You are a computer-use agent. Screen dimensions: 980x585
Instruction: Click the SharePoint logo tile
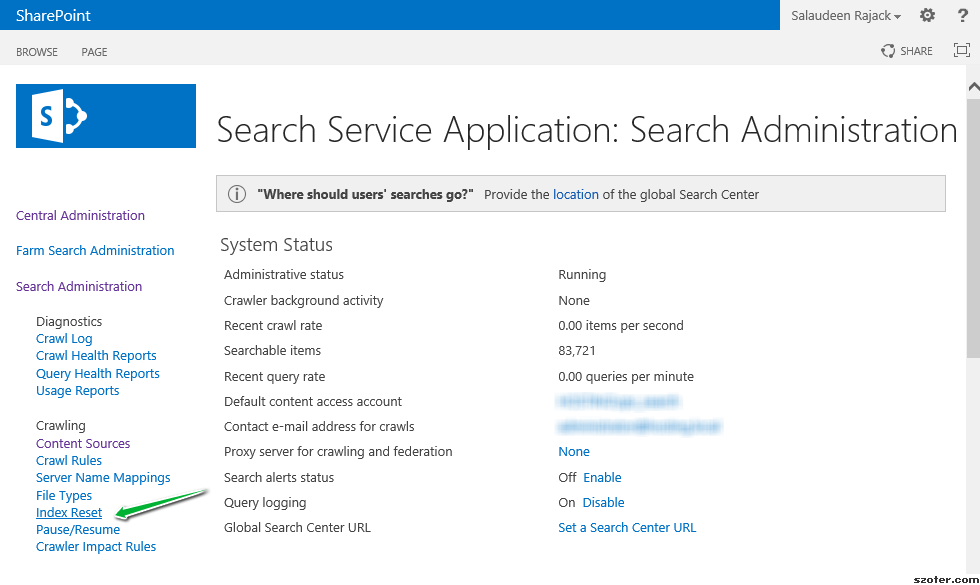[105, 115]
